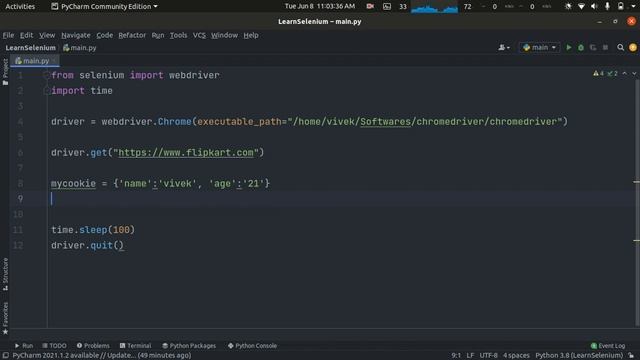Open the Project tool window on left sidebar

(5, 72)
